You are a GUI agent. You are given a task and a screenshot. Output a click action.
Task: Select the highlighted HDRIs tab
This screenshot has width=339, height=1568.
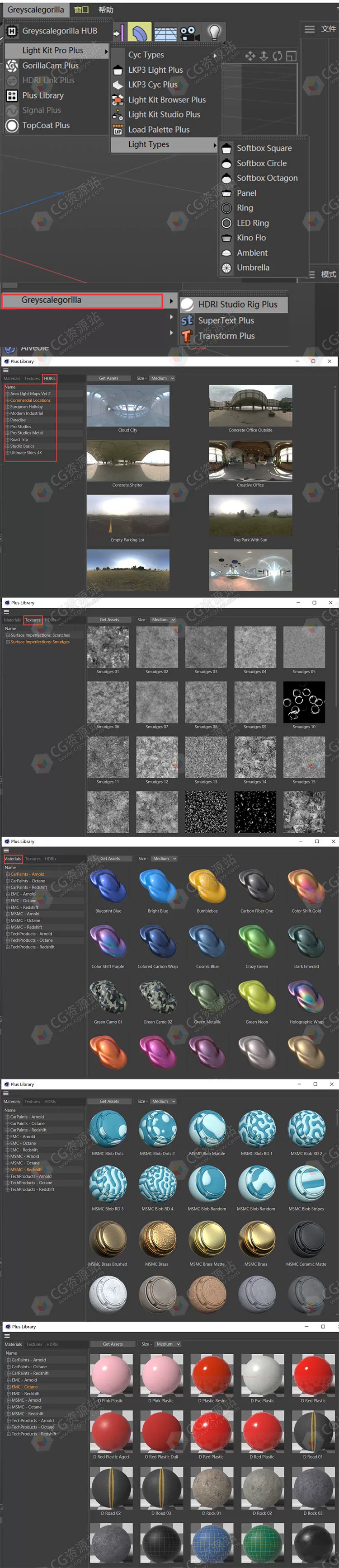[x=50, y=379]
